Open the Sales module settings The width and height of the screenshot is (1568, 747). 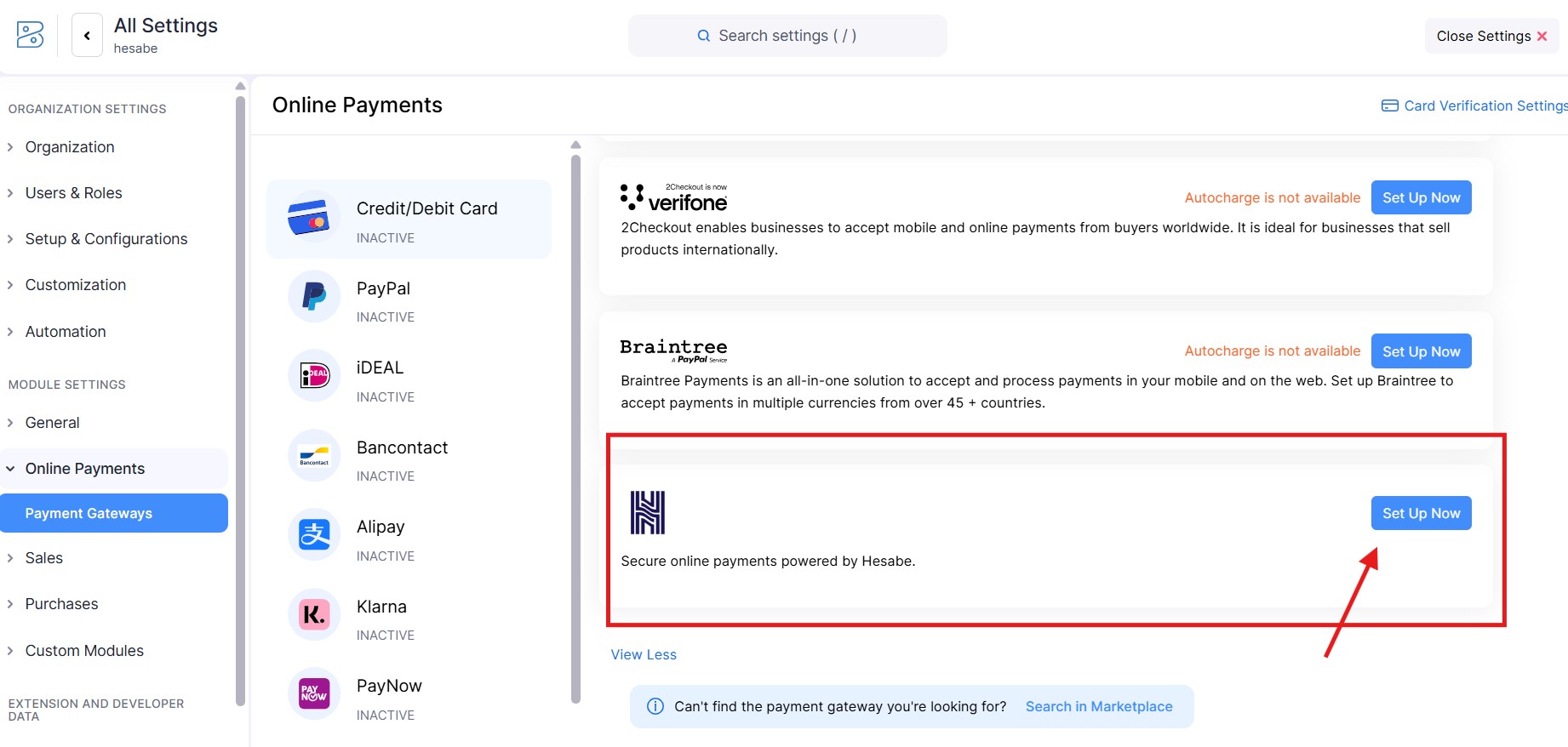(43, 558)
